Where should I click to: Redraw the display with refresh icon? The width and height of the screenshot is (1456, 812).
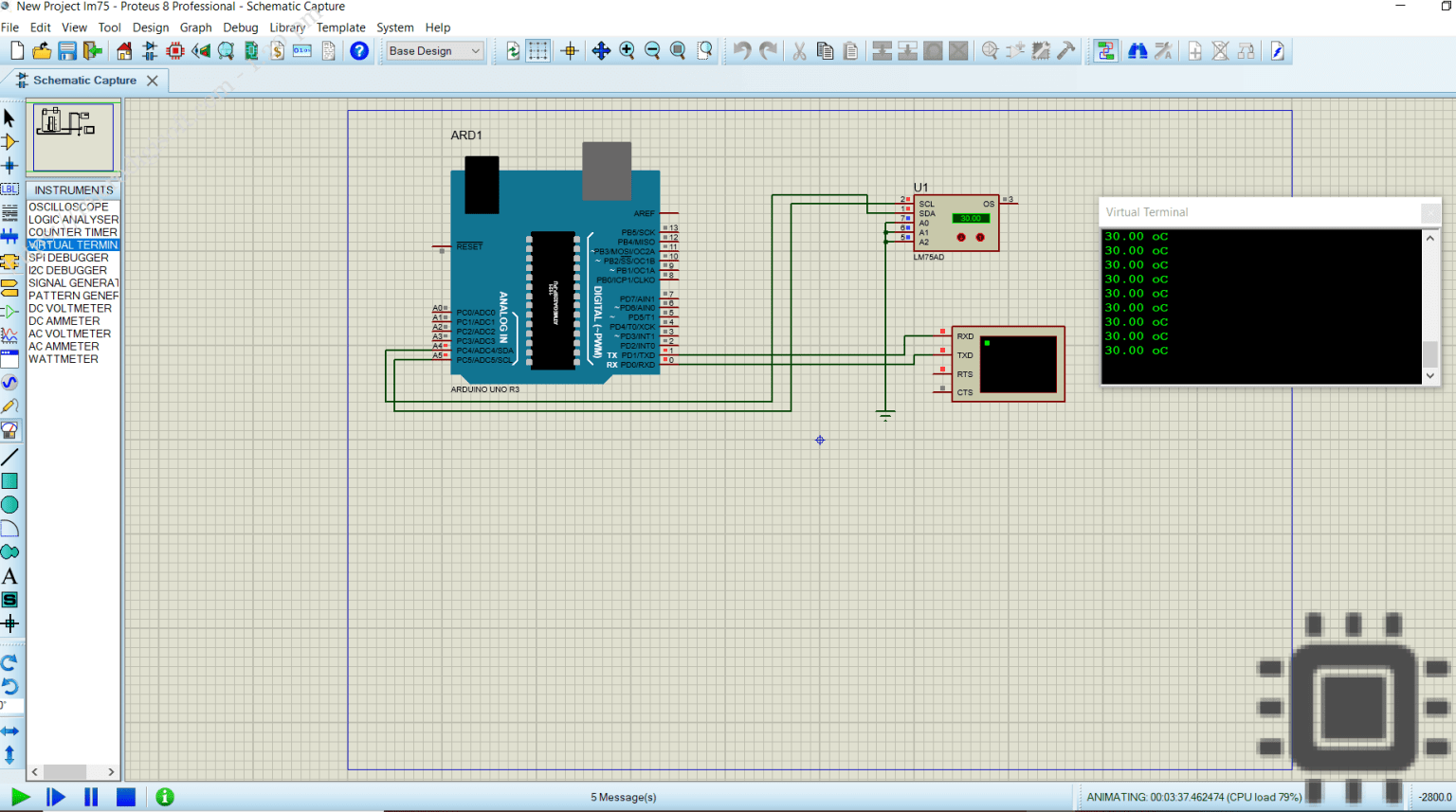point(512,50)
